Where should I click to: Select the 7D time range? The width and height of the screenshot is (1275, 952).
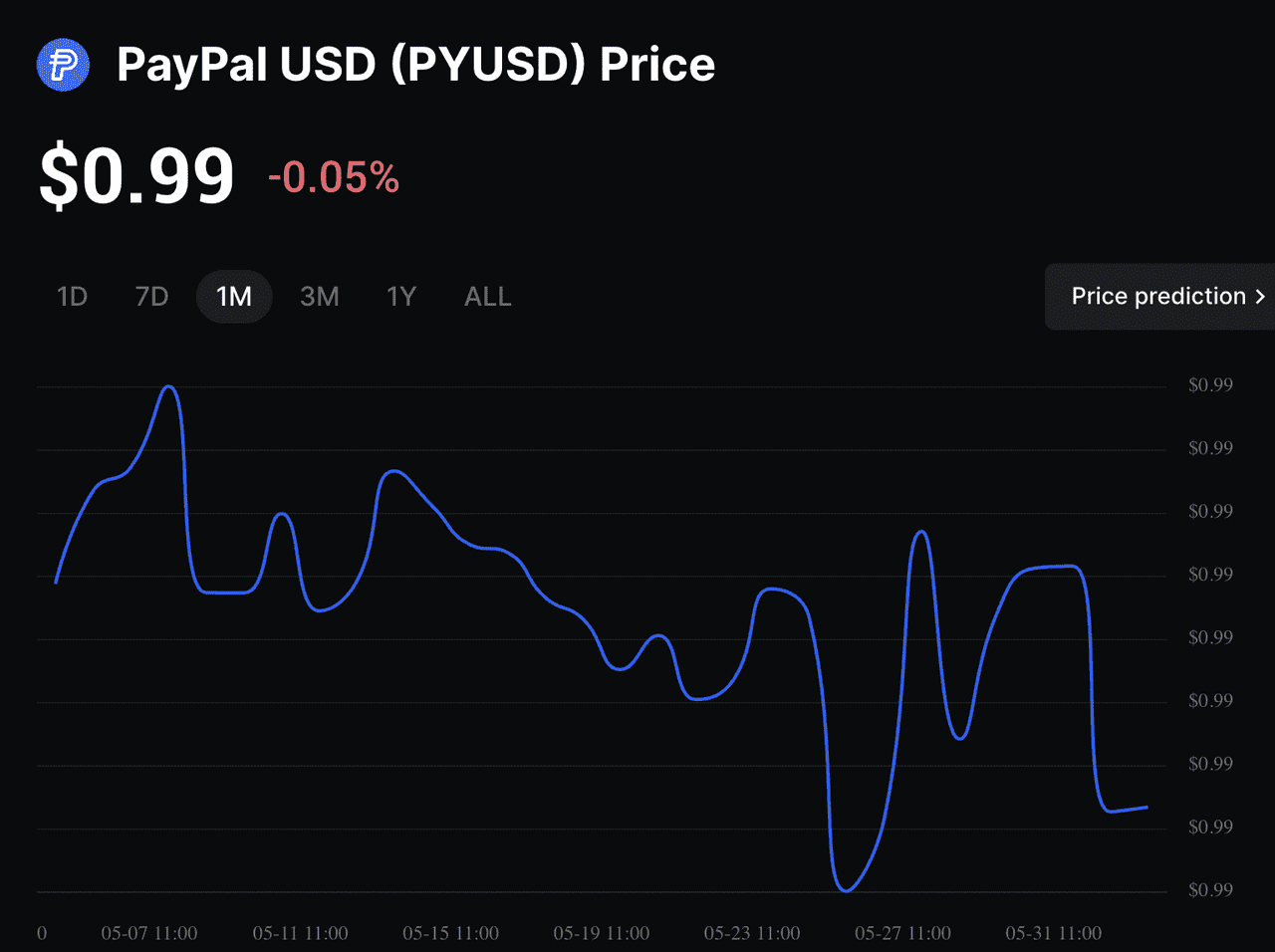point(151,297)
